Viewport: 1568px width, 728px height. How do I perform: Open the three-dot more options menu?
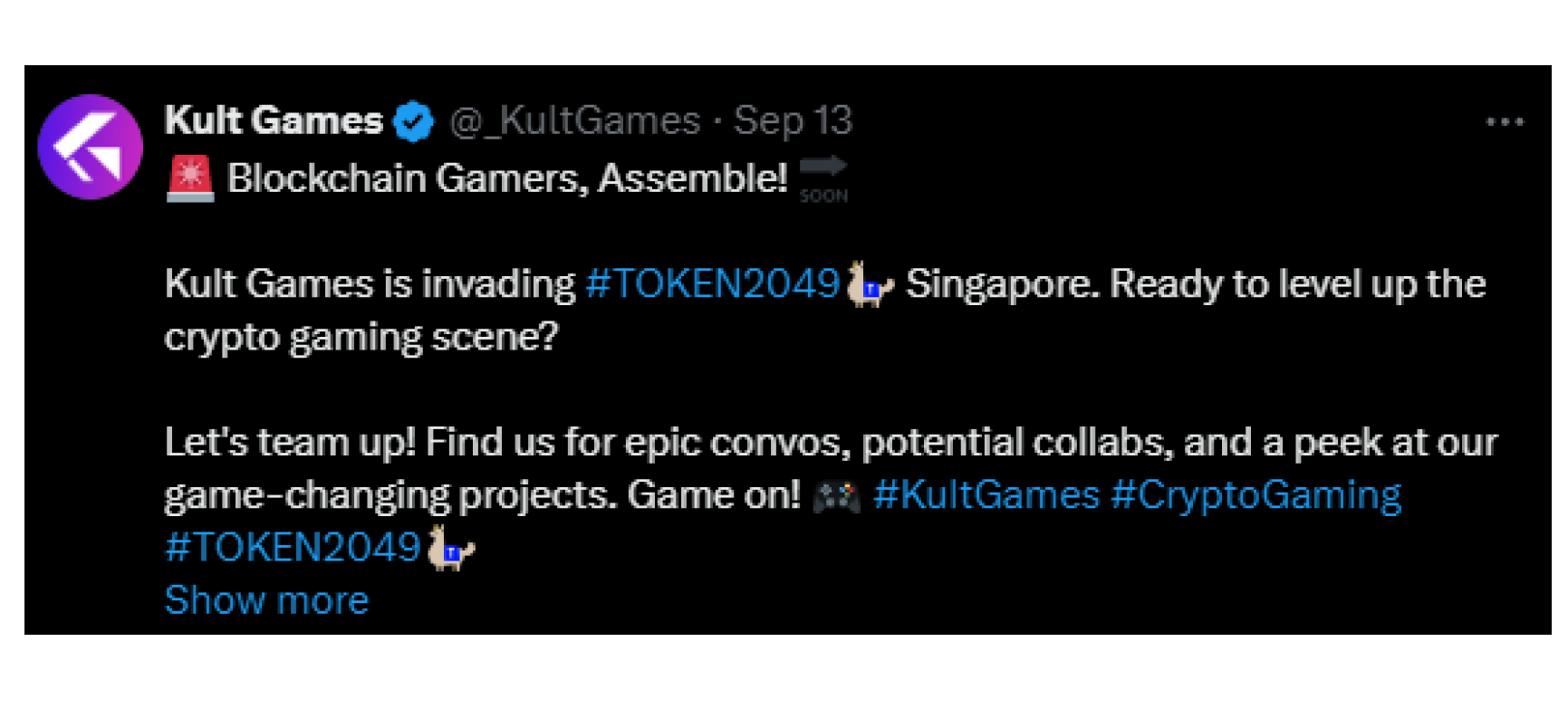[1505, 122]
